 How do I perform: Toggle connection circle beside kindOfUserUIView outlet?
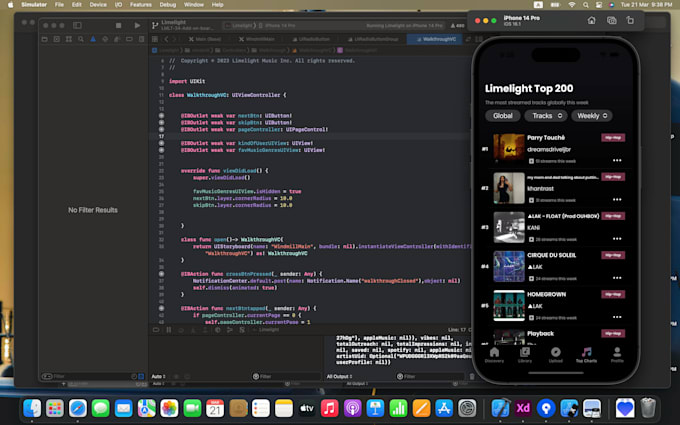point(161,143)
